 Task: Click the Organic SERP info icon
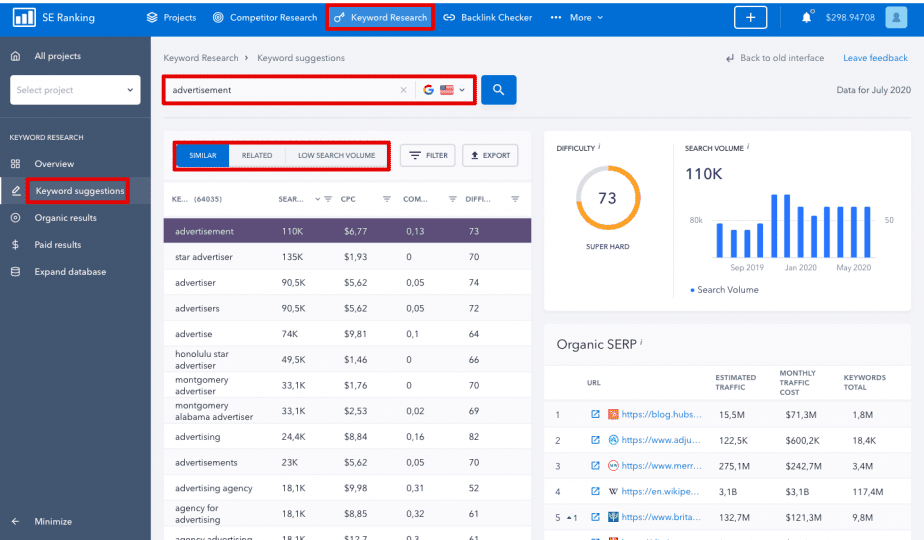[641, 341]
